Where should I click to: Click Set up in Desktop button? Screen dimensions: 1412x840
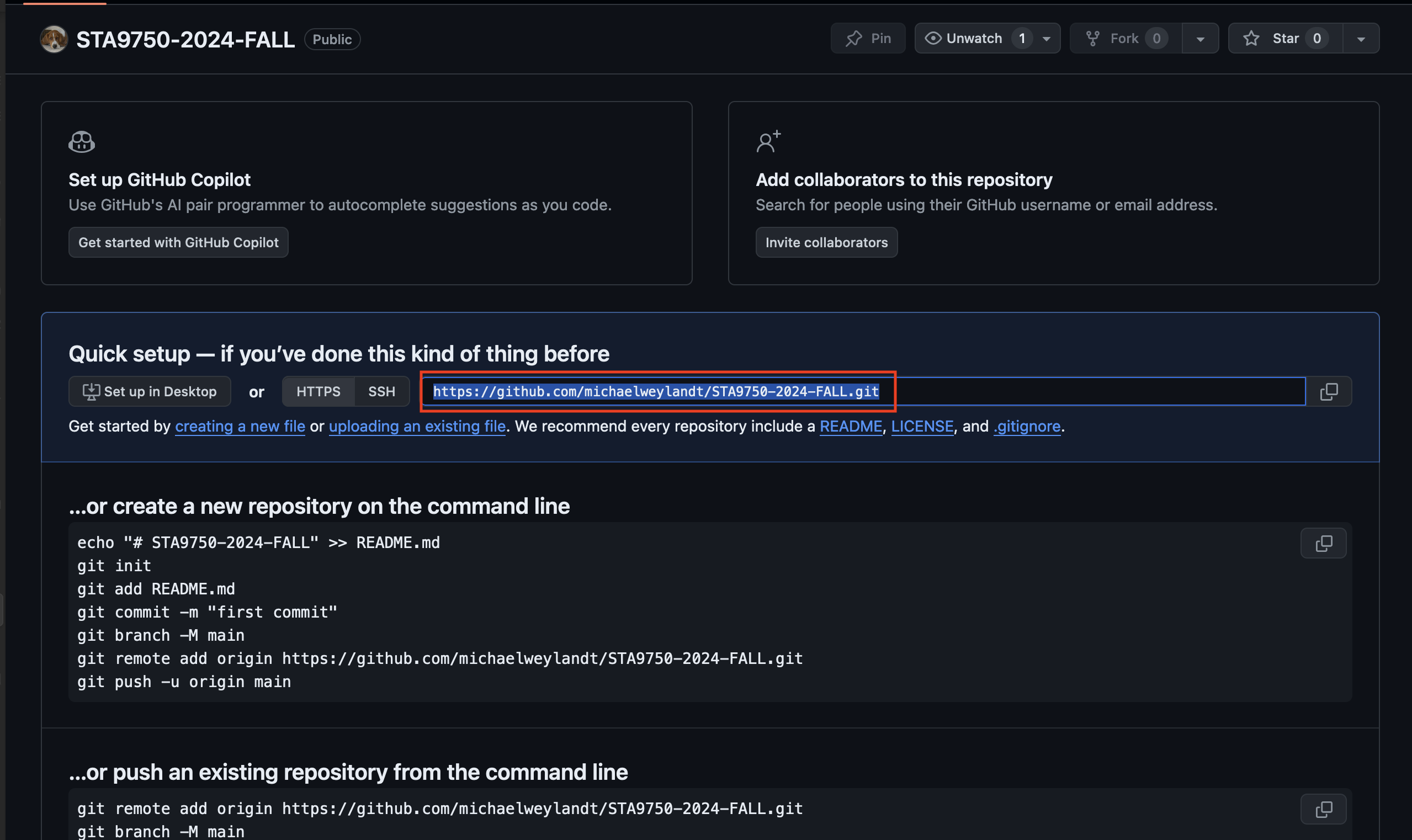coord(150,391)
